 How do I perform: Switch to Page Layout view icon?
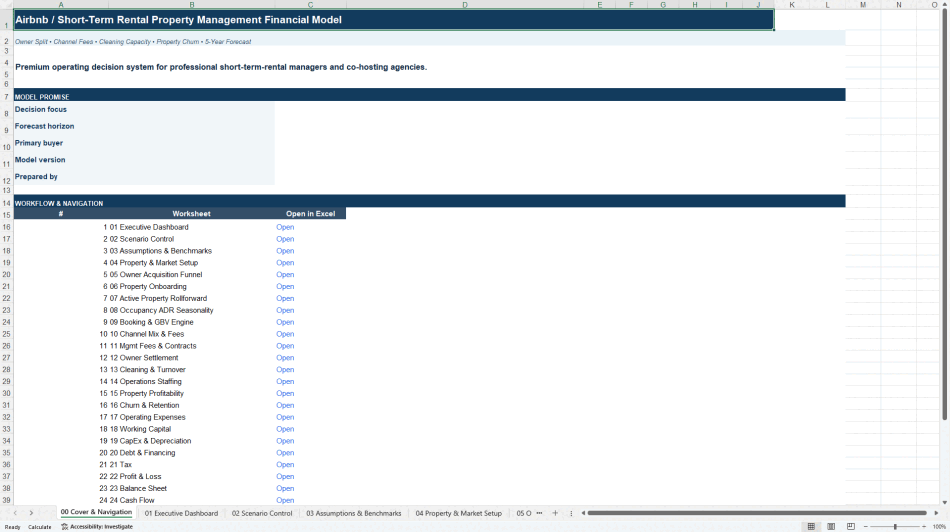pos(831,527)
